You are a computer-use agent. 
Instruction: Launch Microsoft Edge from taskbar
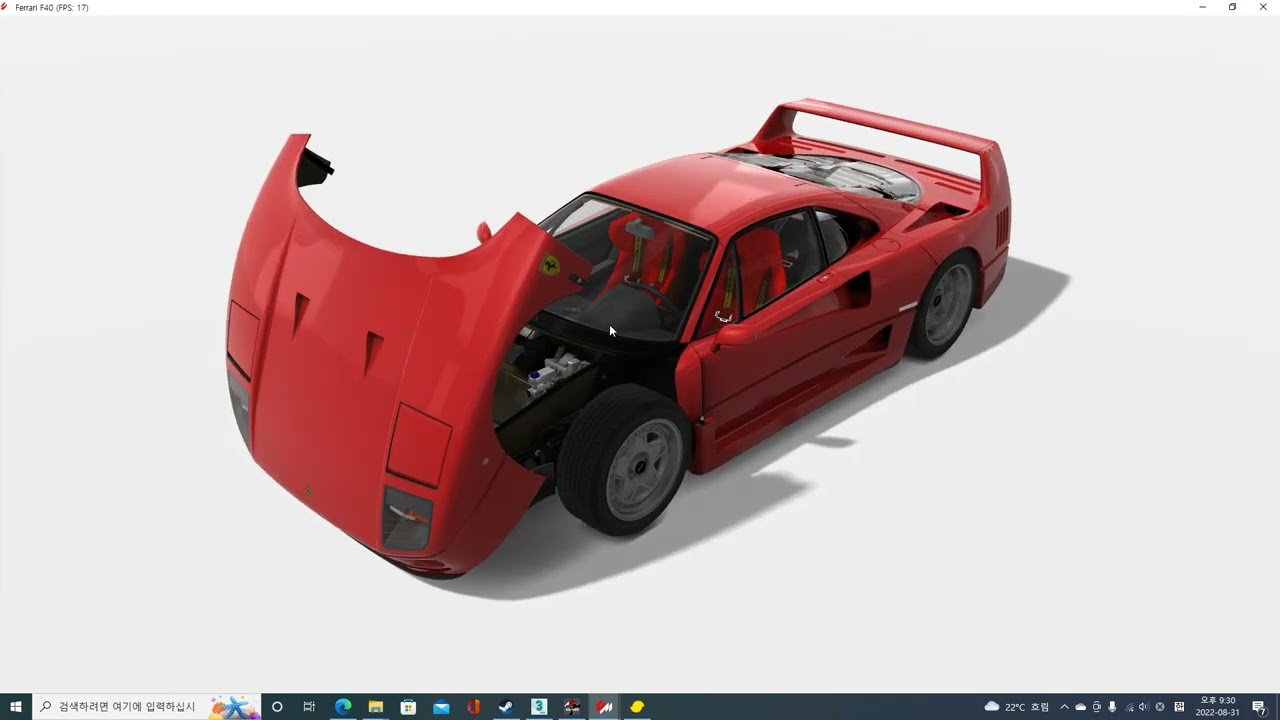(343, 707)
